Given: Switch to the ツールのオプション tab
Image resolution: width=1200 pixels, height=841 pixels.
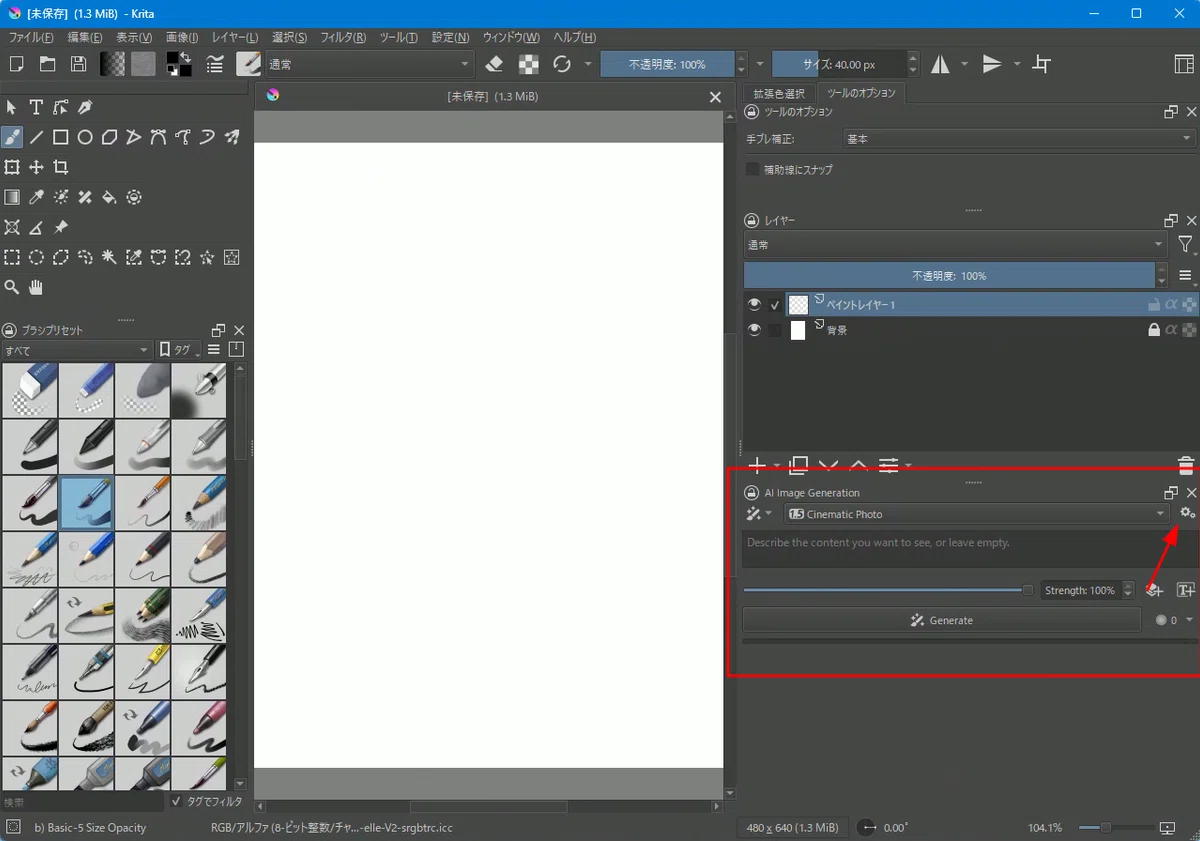Looking at the screenshot, I should [860, 93].
